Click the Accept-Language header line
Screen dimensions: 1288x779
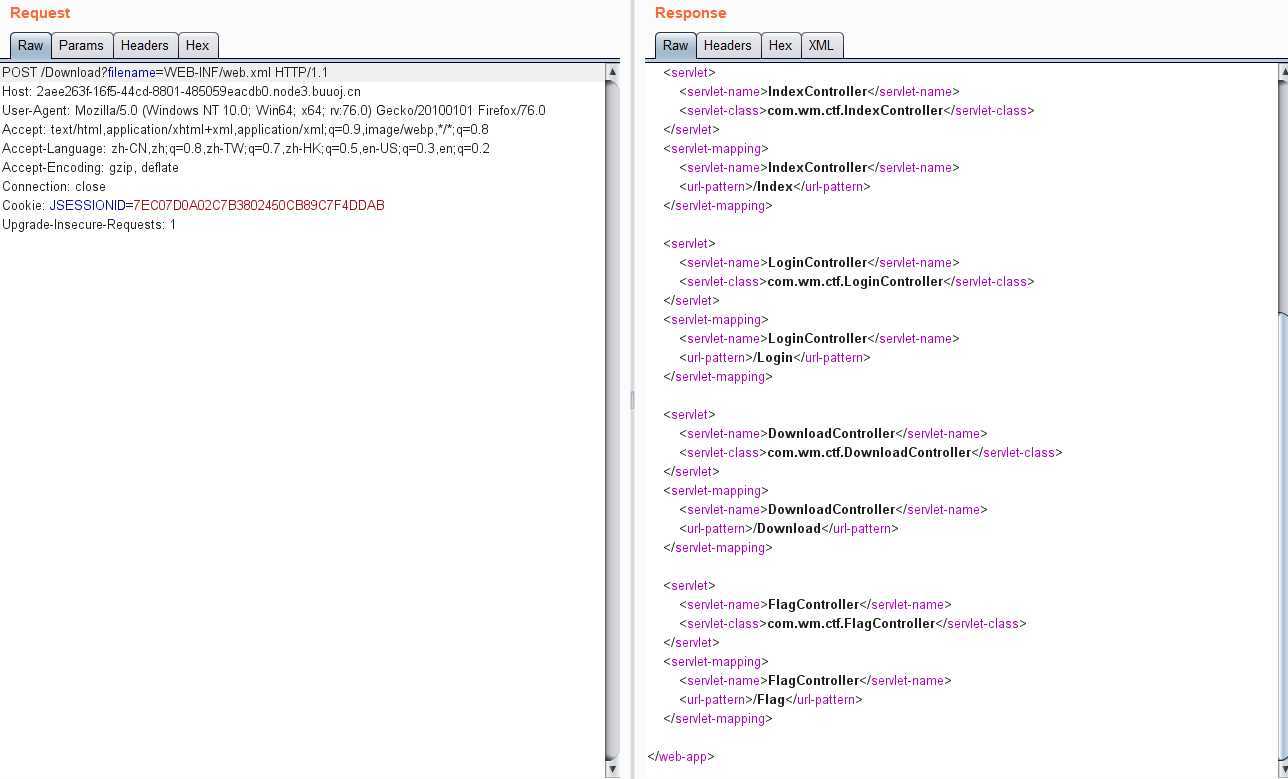(x=246, y=149)
